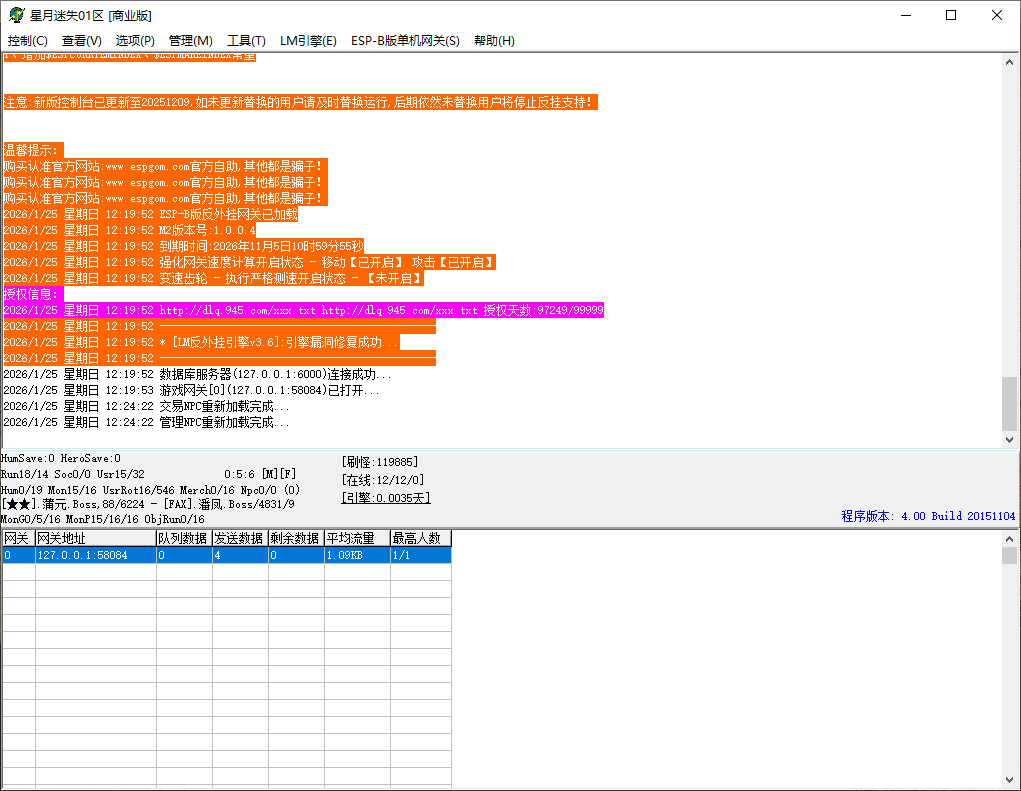Click the [引擎:0.0035天] status label
1021x791 pixels.
pyautogui.click(x=386, y=498)
